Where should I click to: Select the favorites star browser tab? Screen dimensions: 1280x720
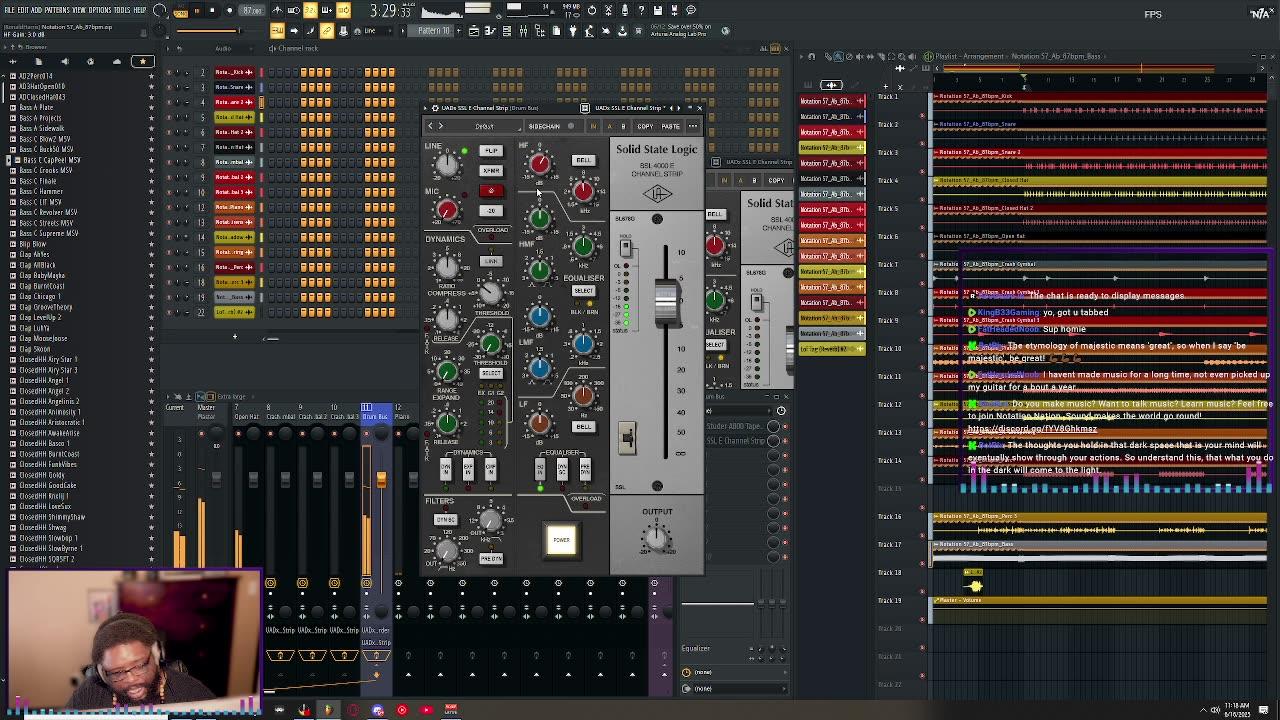click(x=142, y=62)
